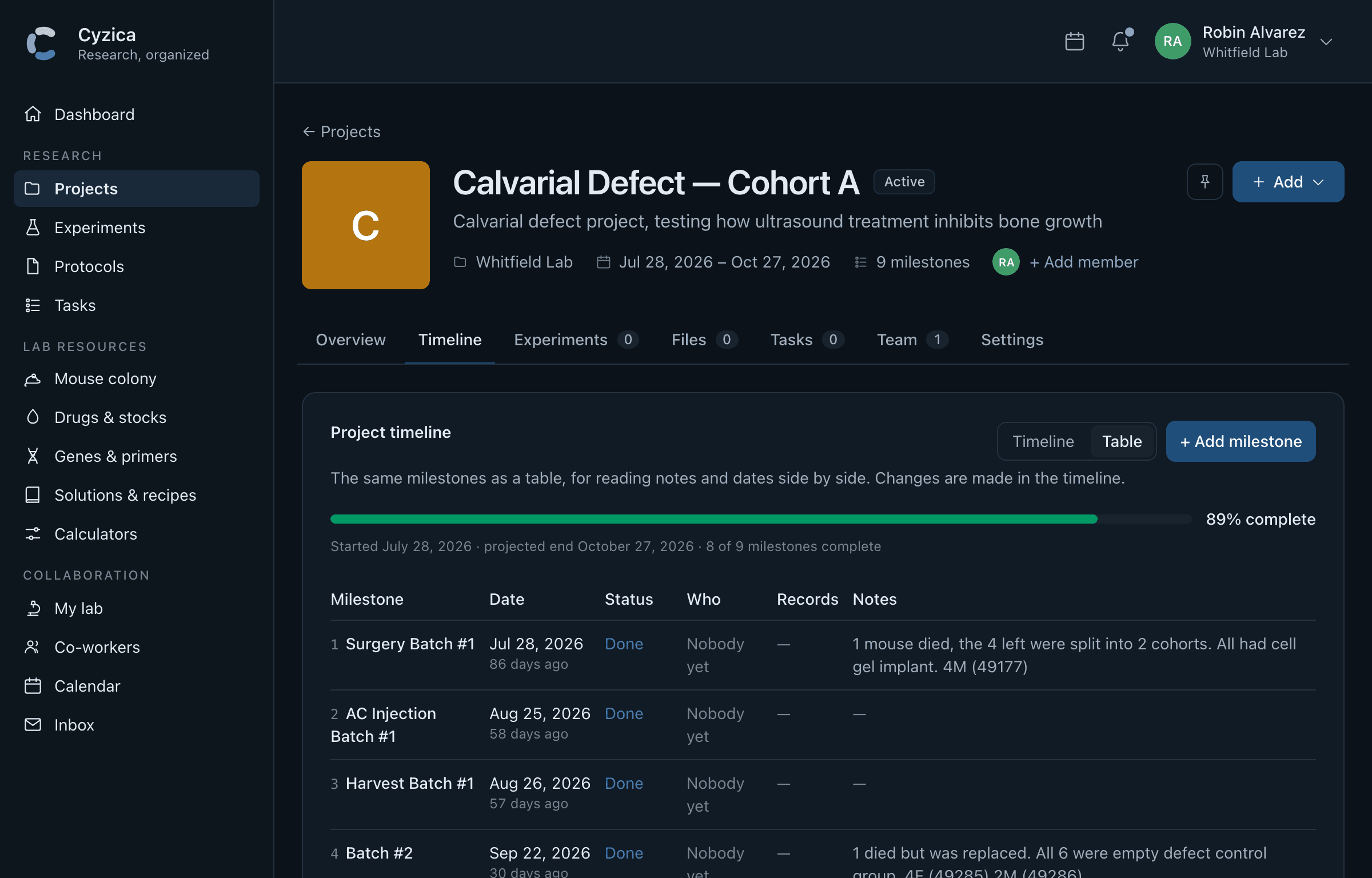This screenshot has height=878, width=1372.
Task: Click the Add member link
Action: (1084, 262)
